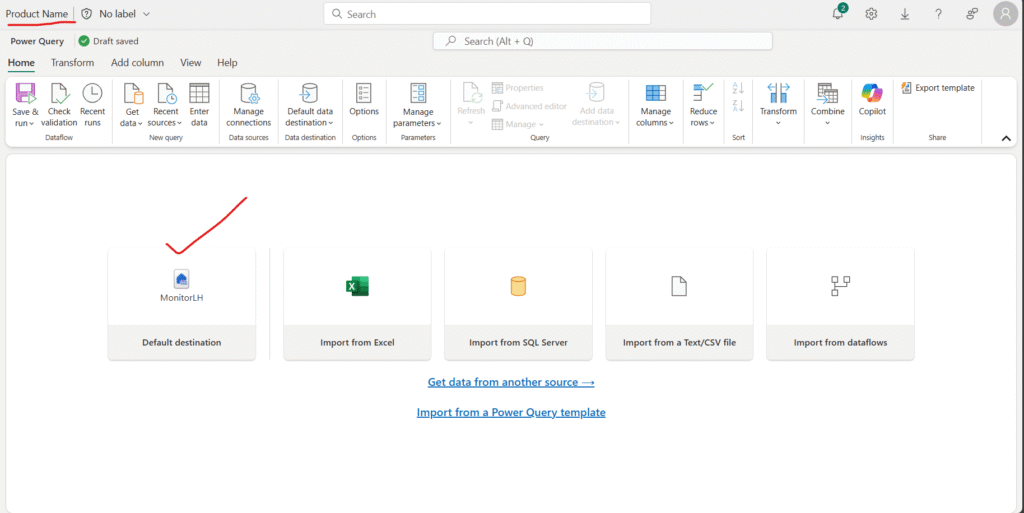Focus the Search (Alt + Q) field
Viewport: 1024px width, 513px height.
(602, 41)
